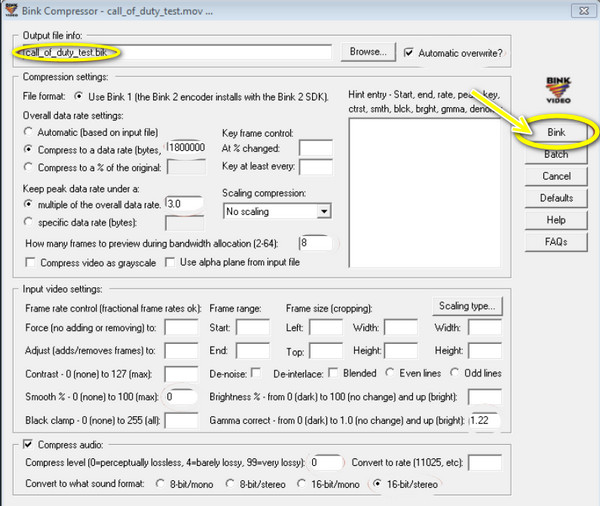Click the Smooth % field showing 0
The image size is (600, 506).
tap(181, 397)
